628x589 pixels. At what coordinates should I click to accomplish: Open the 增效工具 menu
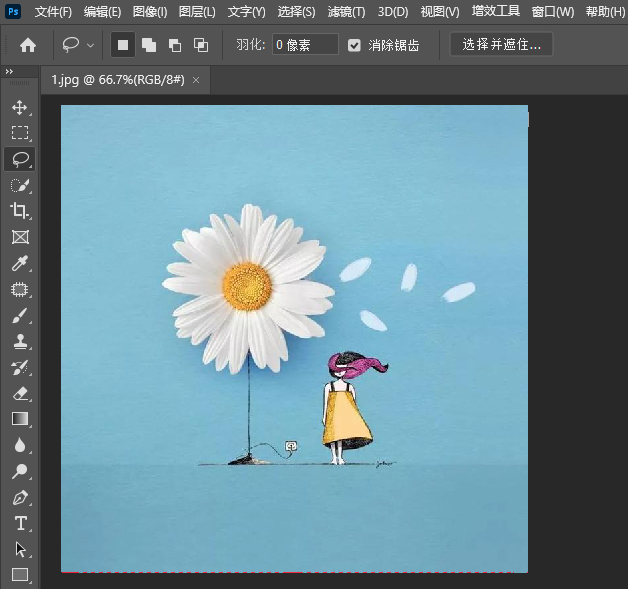click(x=495, y=11)
